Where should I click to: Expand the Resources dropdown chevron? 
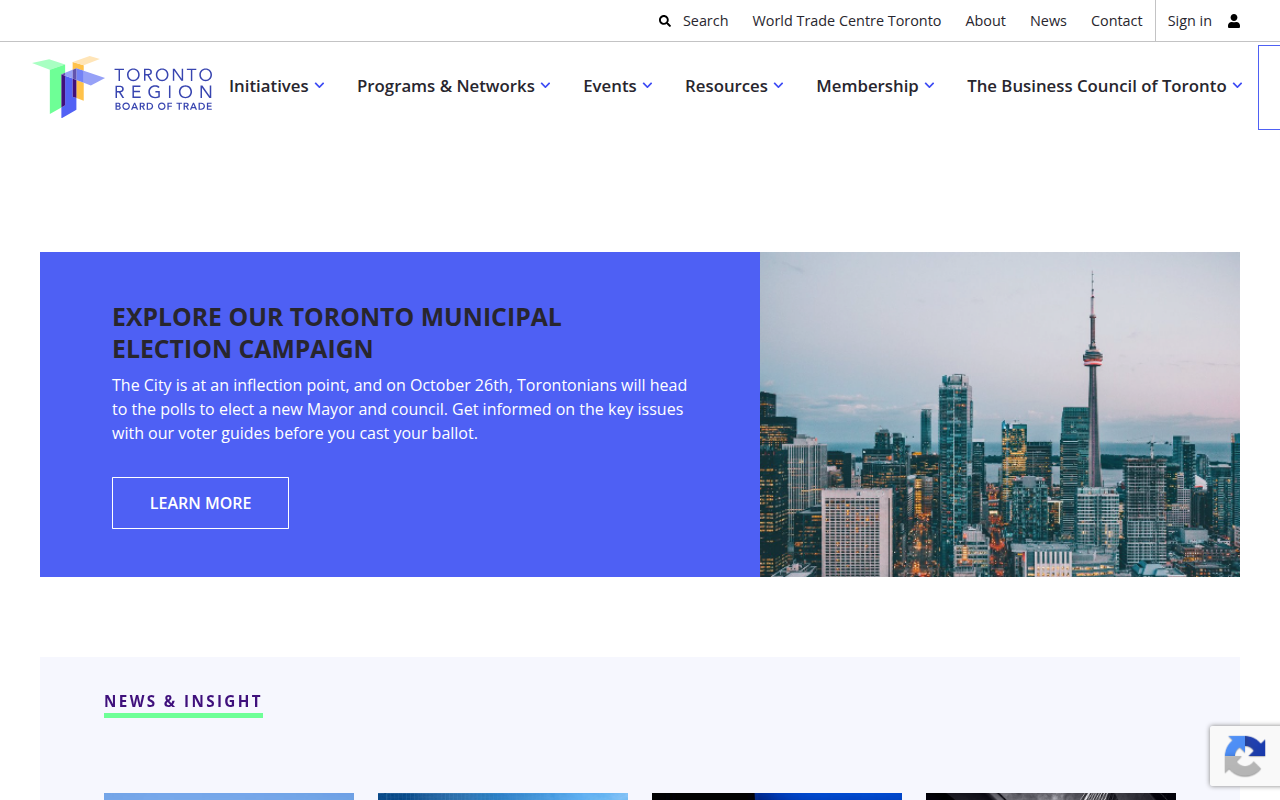click(x=778, y=86)
